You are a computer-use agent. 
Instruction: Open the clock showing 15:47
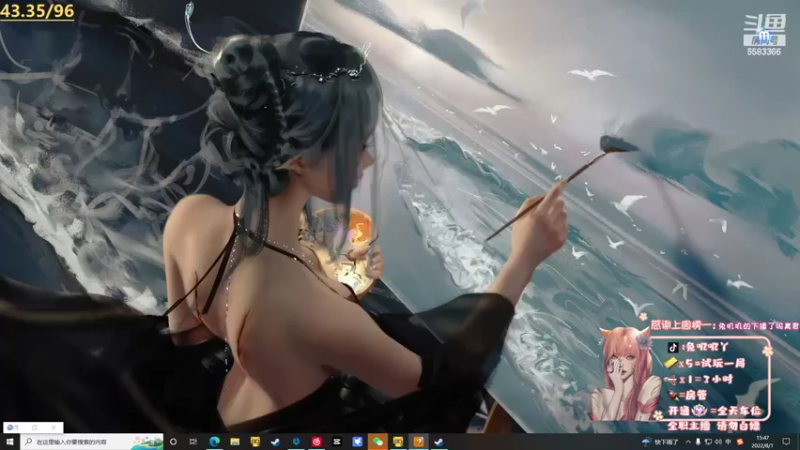762,442
